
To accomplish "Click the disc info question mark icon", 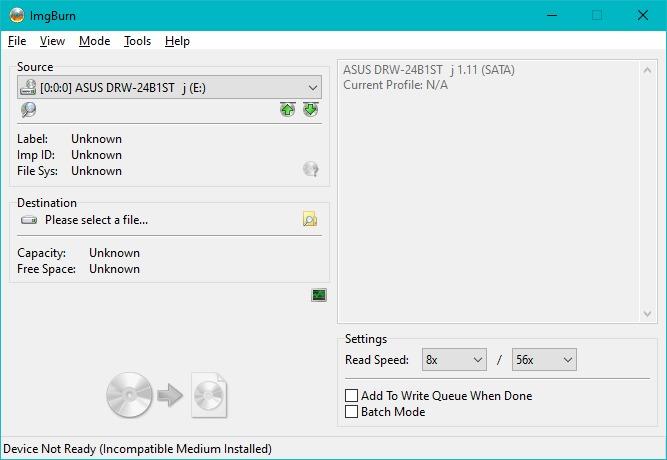I will click(x=311, y=169).
